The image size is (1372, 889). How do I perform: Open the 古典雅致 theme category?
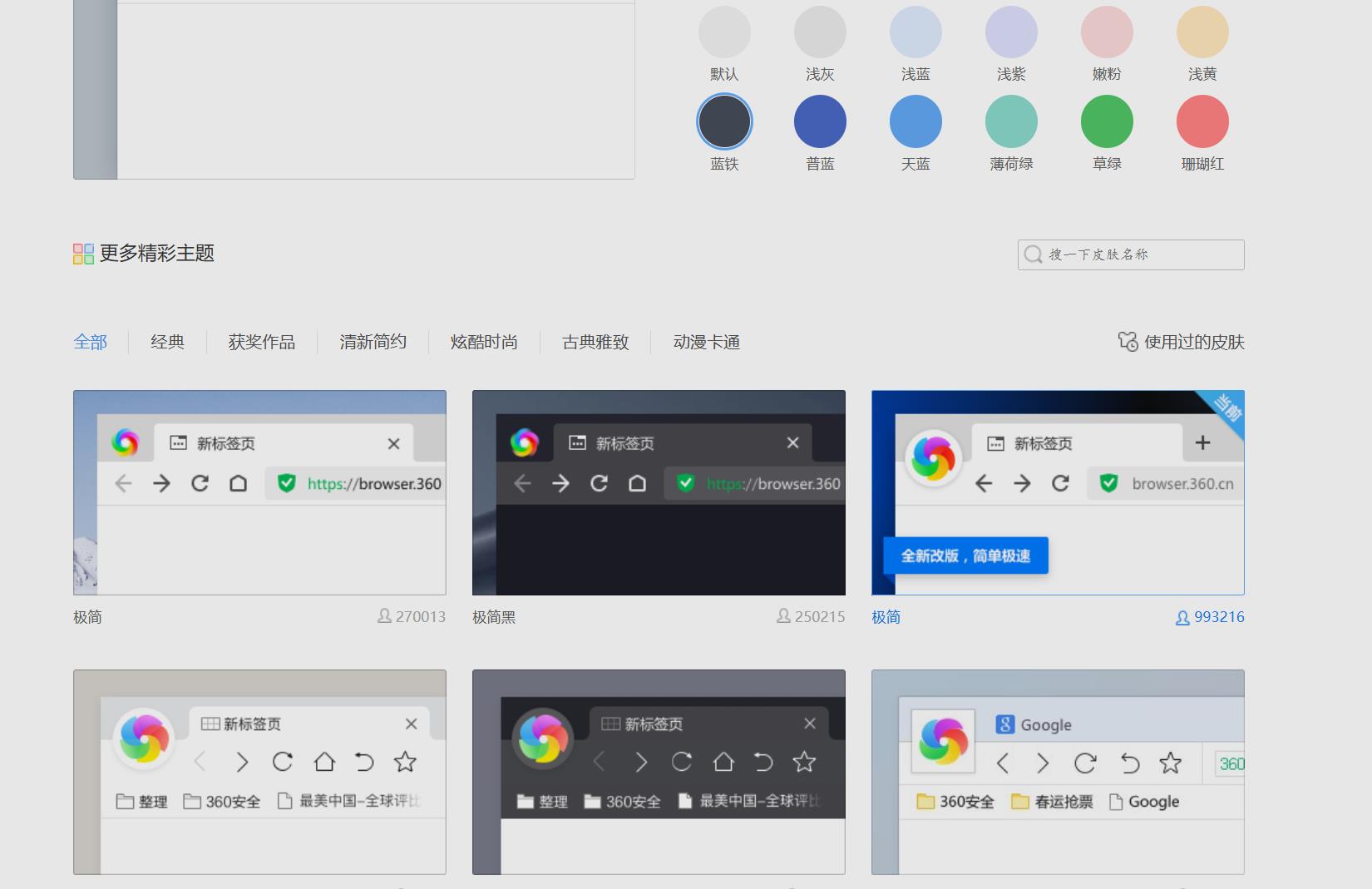(594, 342)
